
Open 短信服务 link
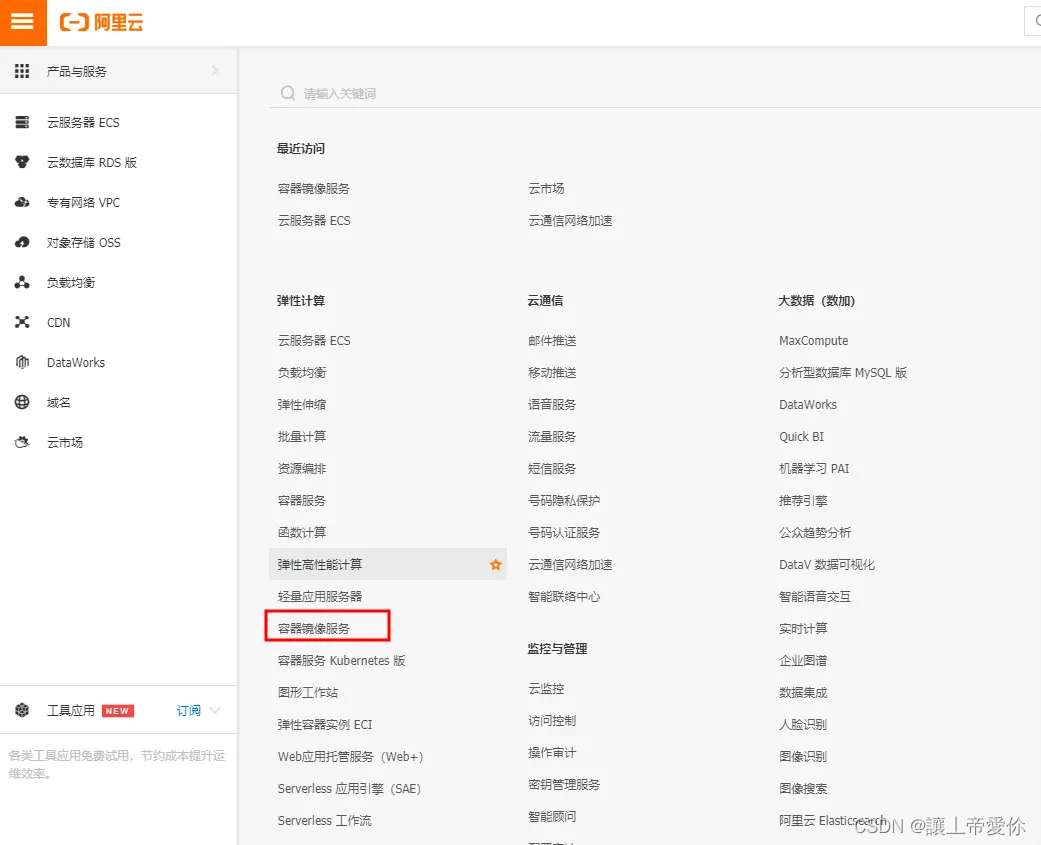(x=552, y=468)
